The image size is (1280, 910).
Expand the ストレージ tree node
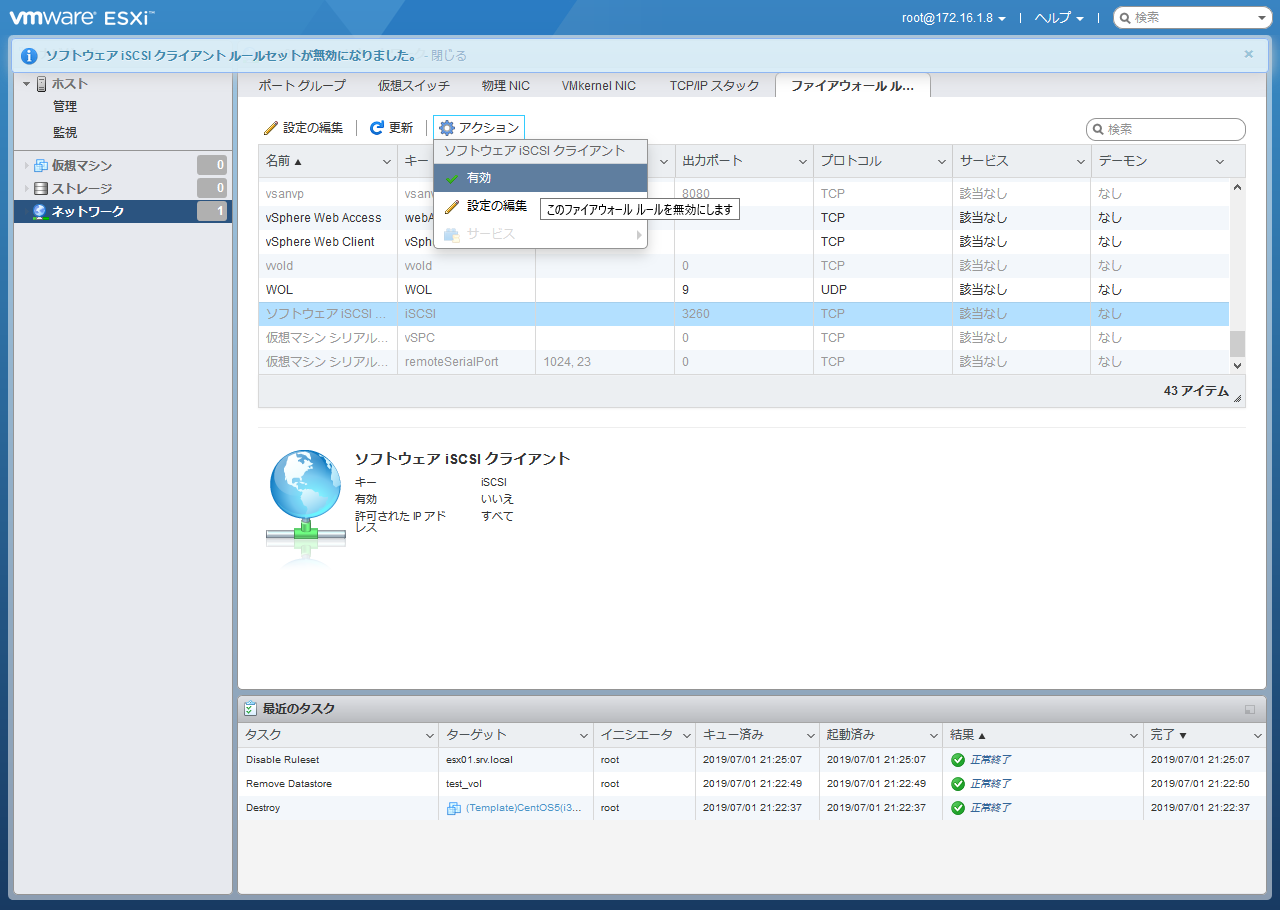pyautogui.click(x=25, y=188)
